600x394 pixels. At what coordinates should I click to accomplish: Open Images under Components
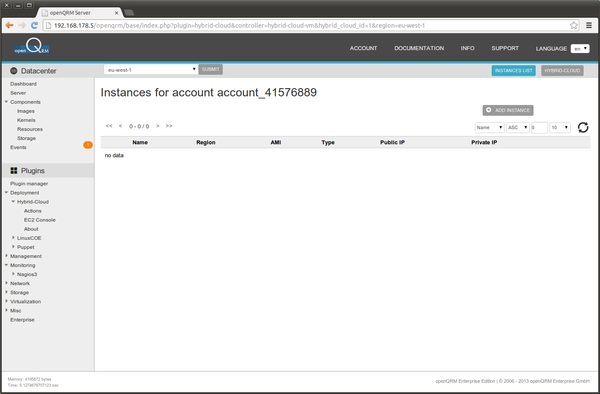pyautogui.click(x=26, y=111)
